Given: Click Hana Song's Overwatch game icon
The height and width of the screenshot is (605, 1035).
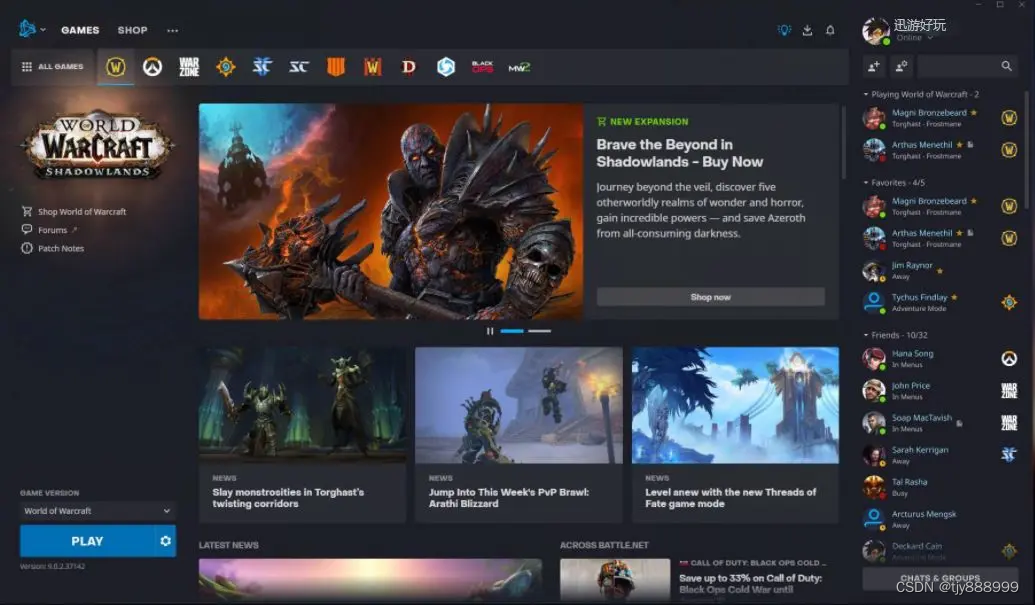Looking at the screenshot, I should tap(1009, 359).
